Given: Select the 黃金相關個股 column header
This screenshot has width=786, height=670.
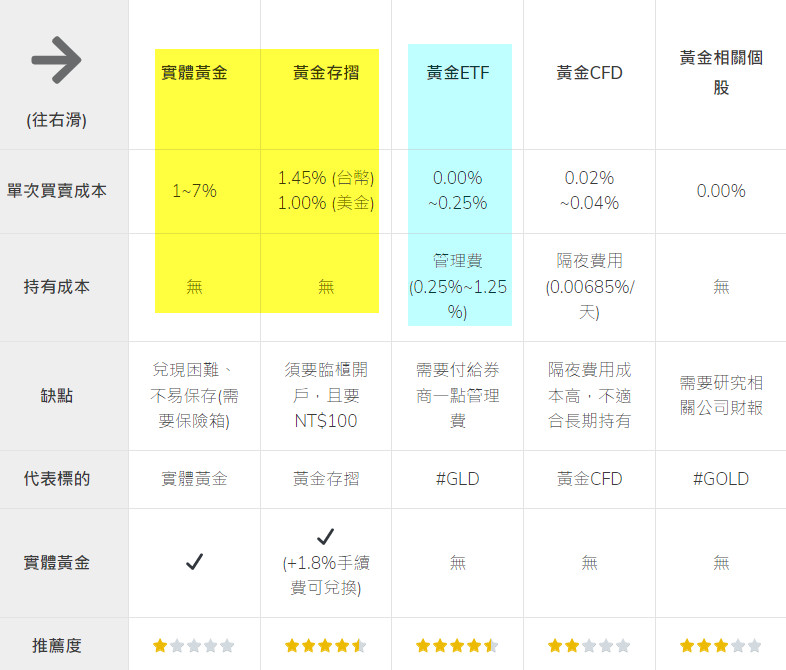Looking at the screenshot, I should pos(721,72).
